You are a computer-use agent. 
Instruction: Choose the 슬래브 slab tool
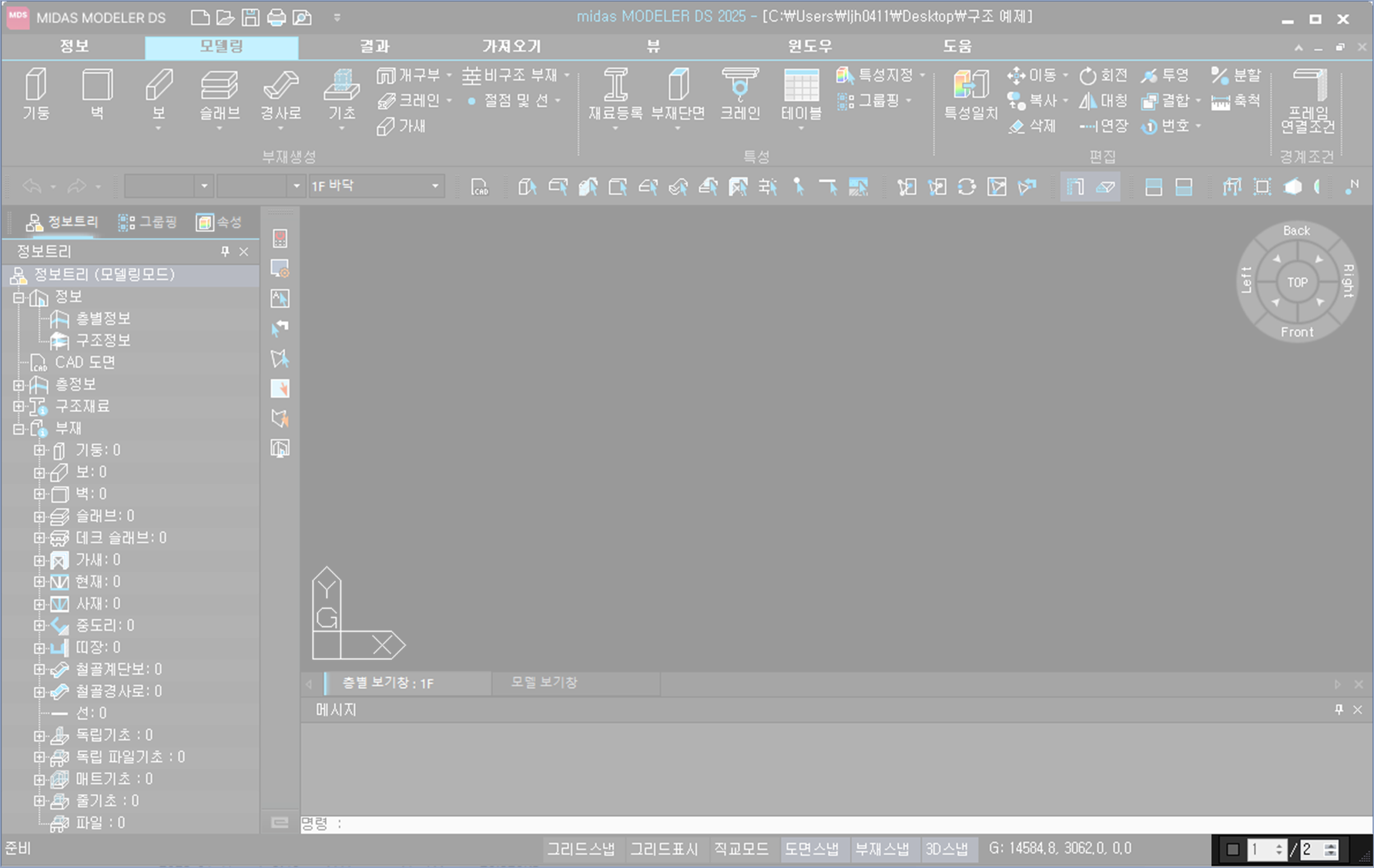tap(220, 94)
